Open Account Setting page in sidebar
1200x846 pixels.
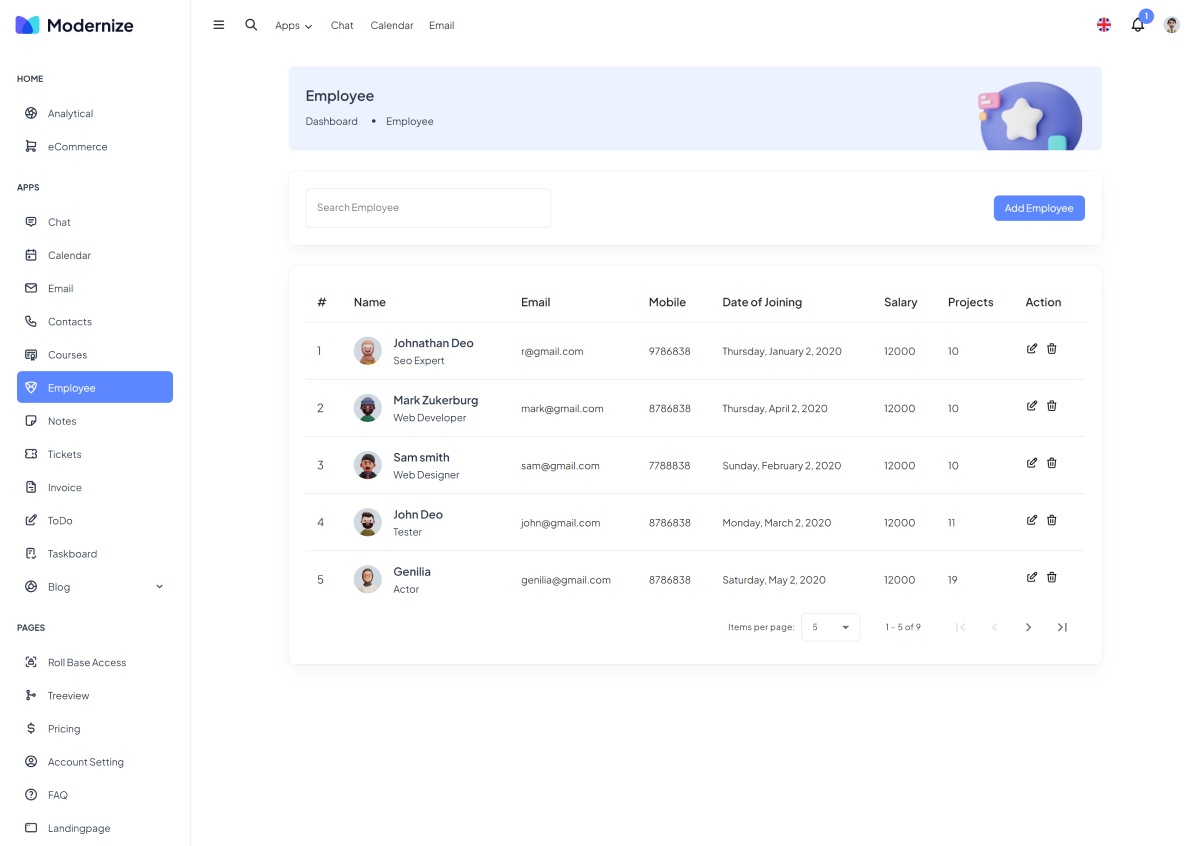pyautogui.click(x=85, y=762)
